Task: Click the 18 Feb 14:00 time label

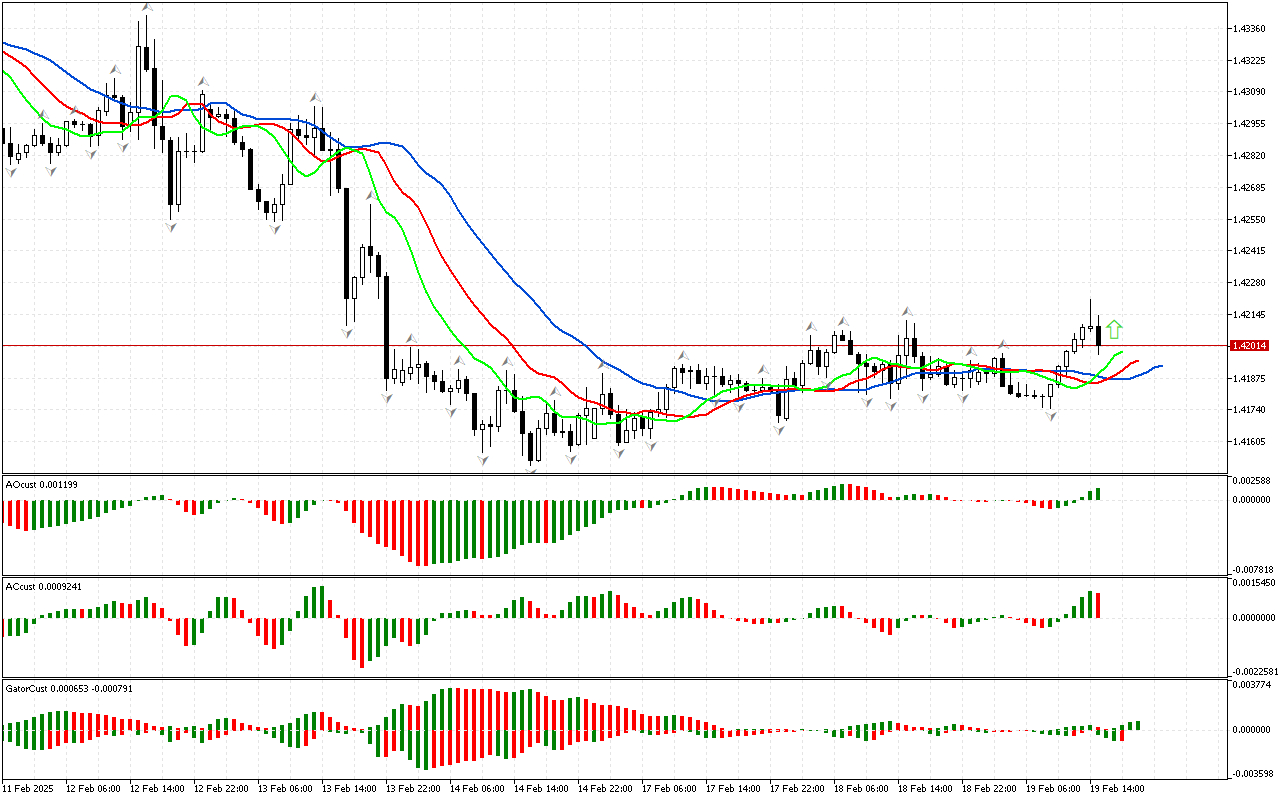Action: (x=926, y=789)
